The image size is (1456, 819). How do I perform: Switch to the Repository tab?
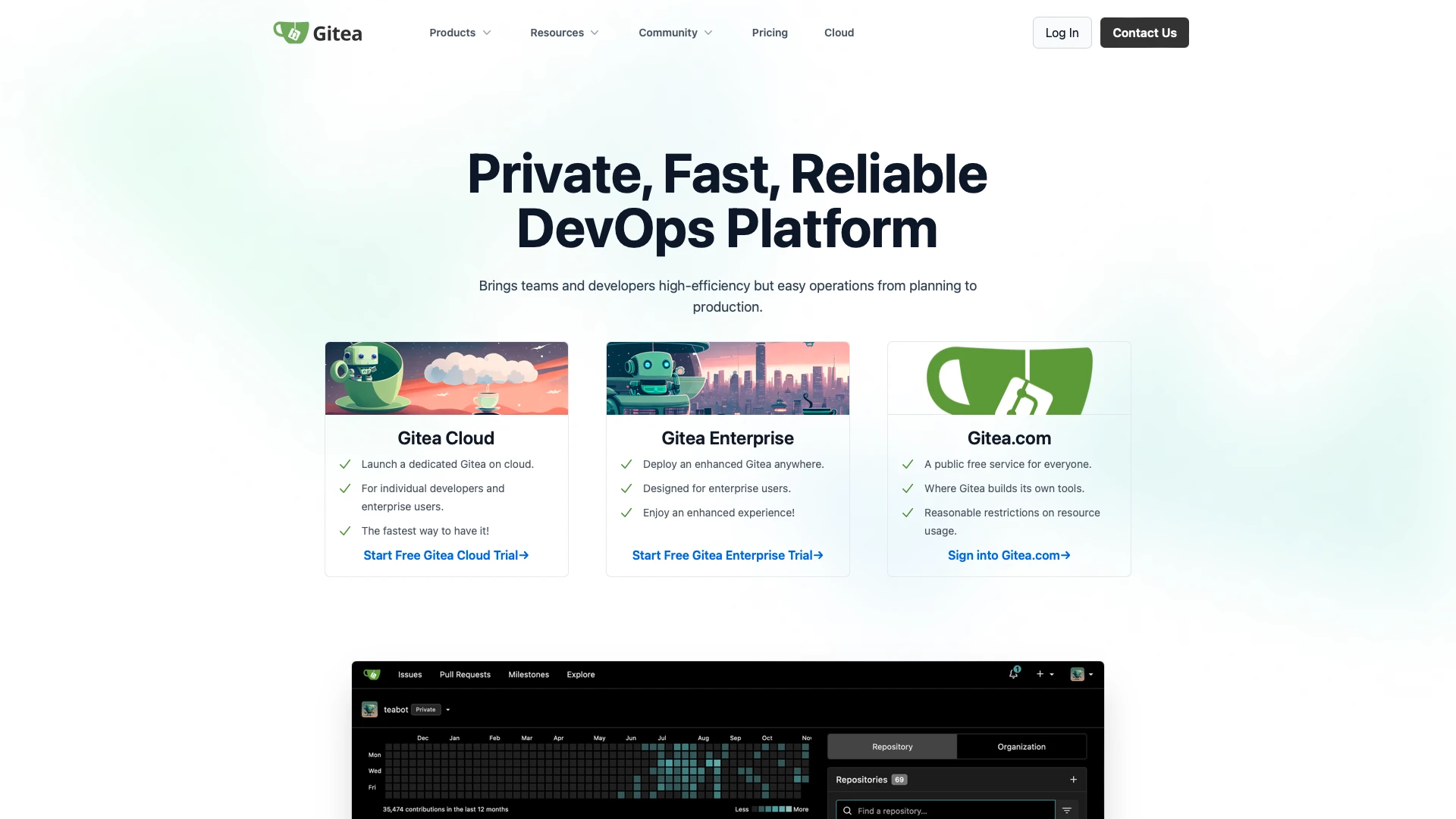(892, 747)
